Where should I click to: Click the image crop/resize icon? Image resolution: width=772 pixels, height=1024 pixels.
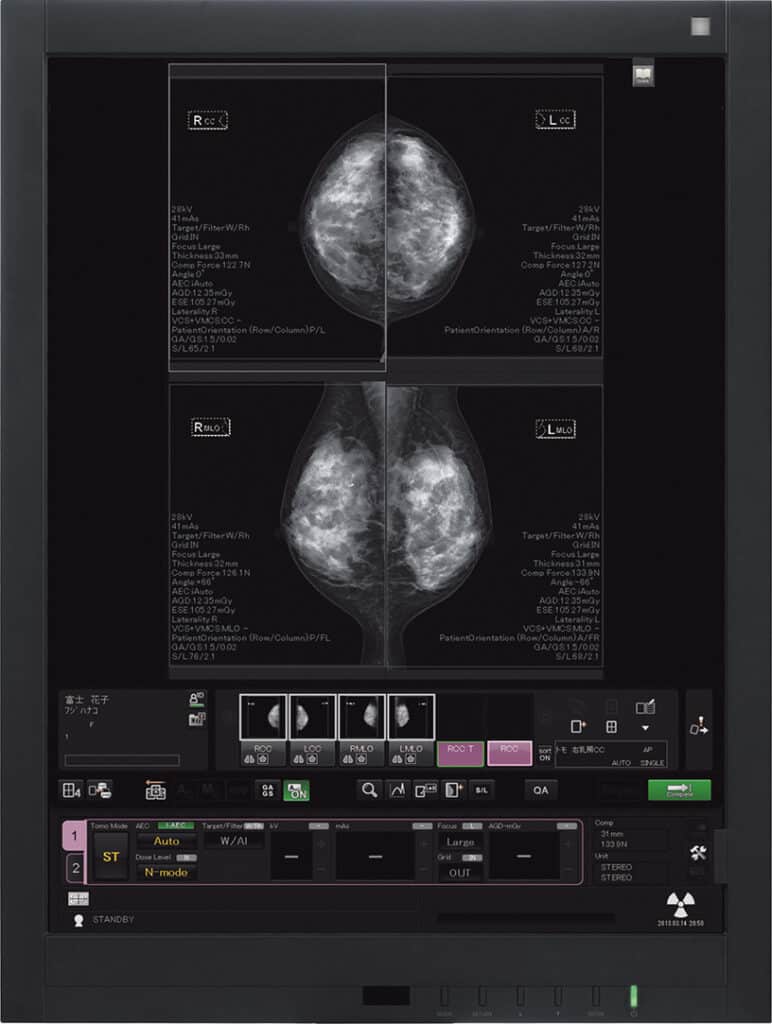[x=426, y=790]
